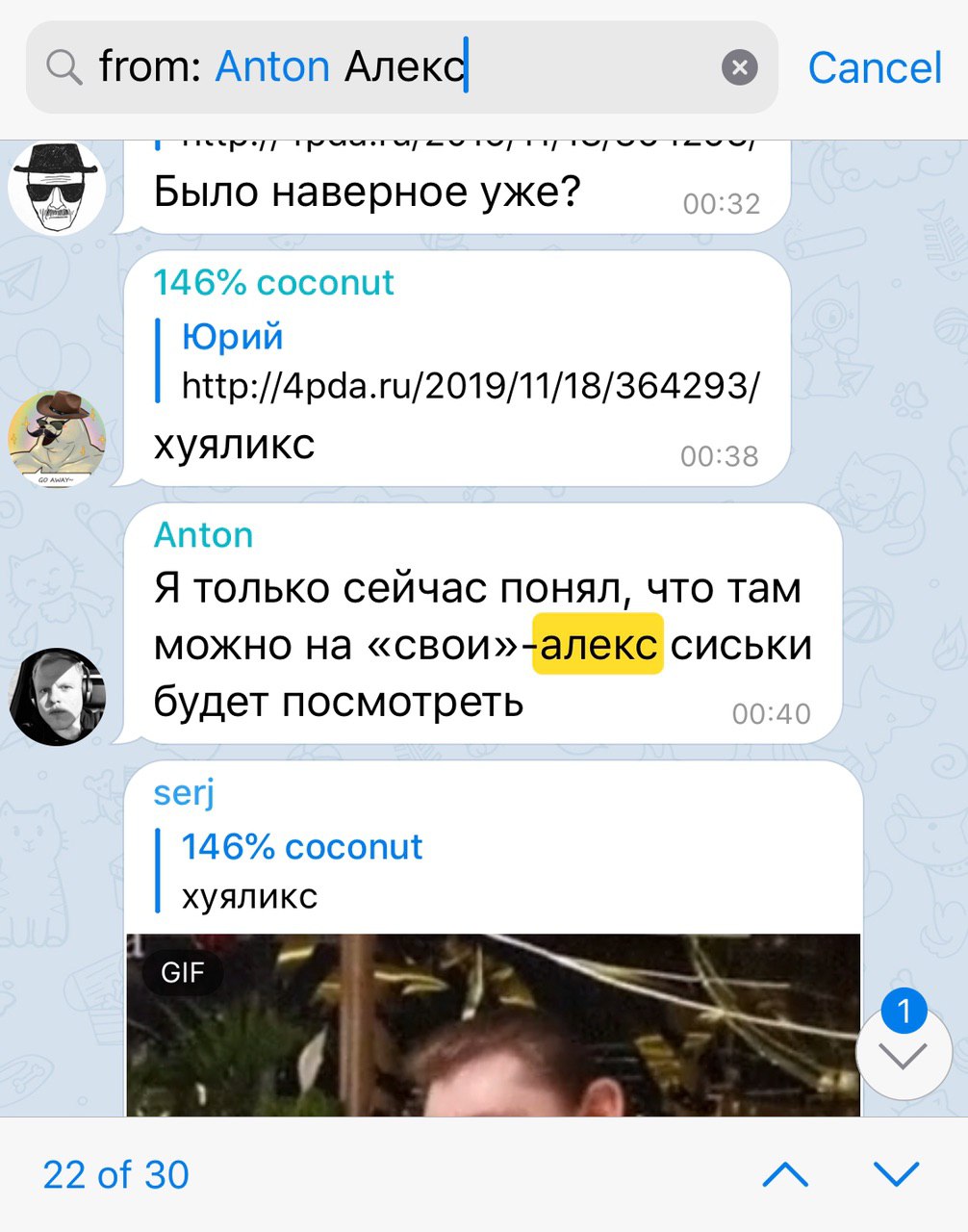Screen dimensions: 968x1232
Task: Tap the highlighted алекс word
Action: [x=598, y=644]
